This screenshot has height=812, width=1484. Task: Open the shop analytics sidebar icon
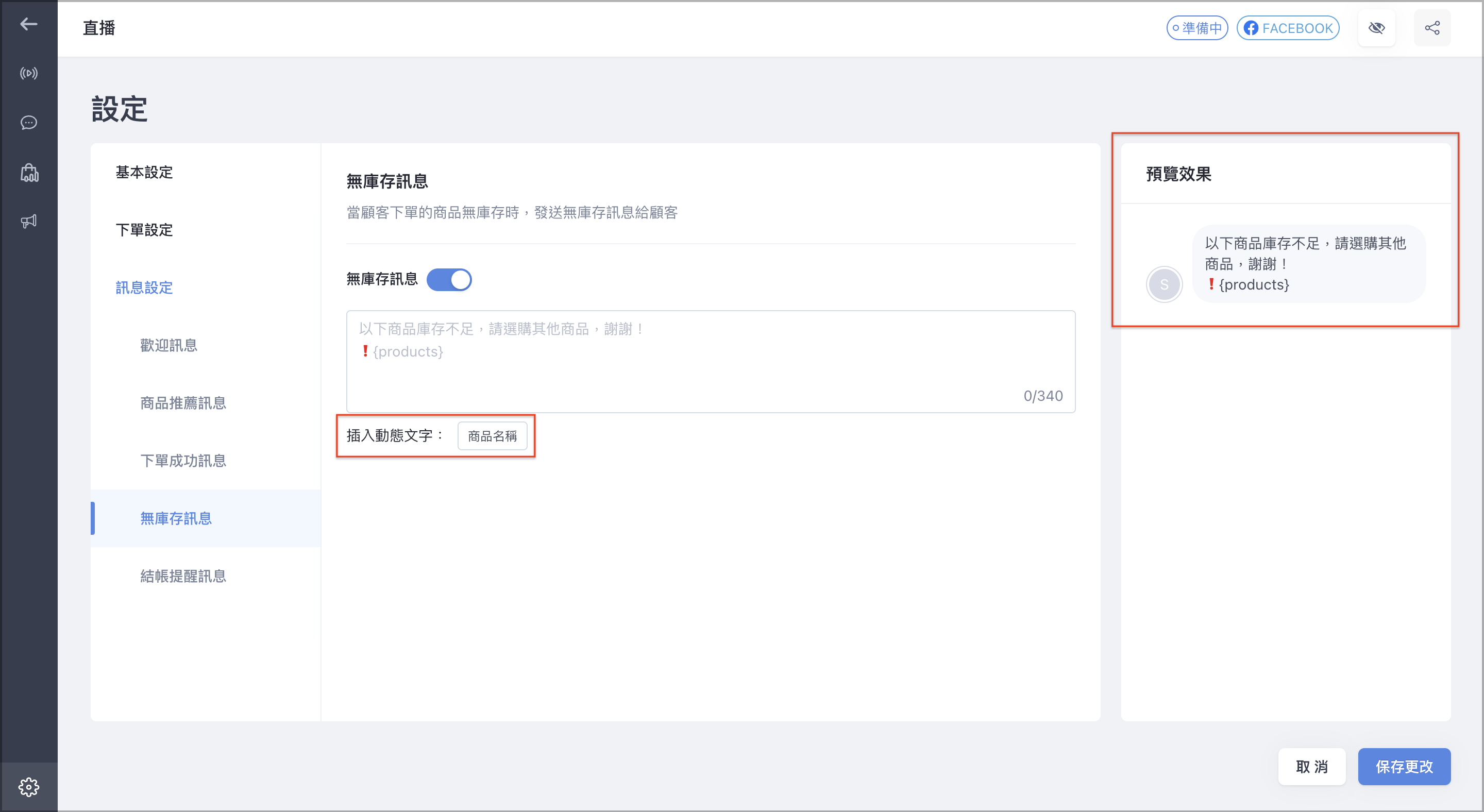29,173
